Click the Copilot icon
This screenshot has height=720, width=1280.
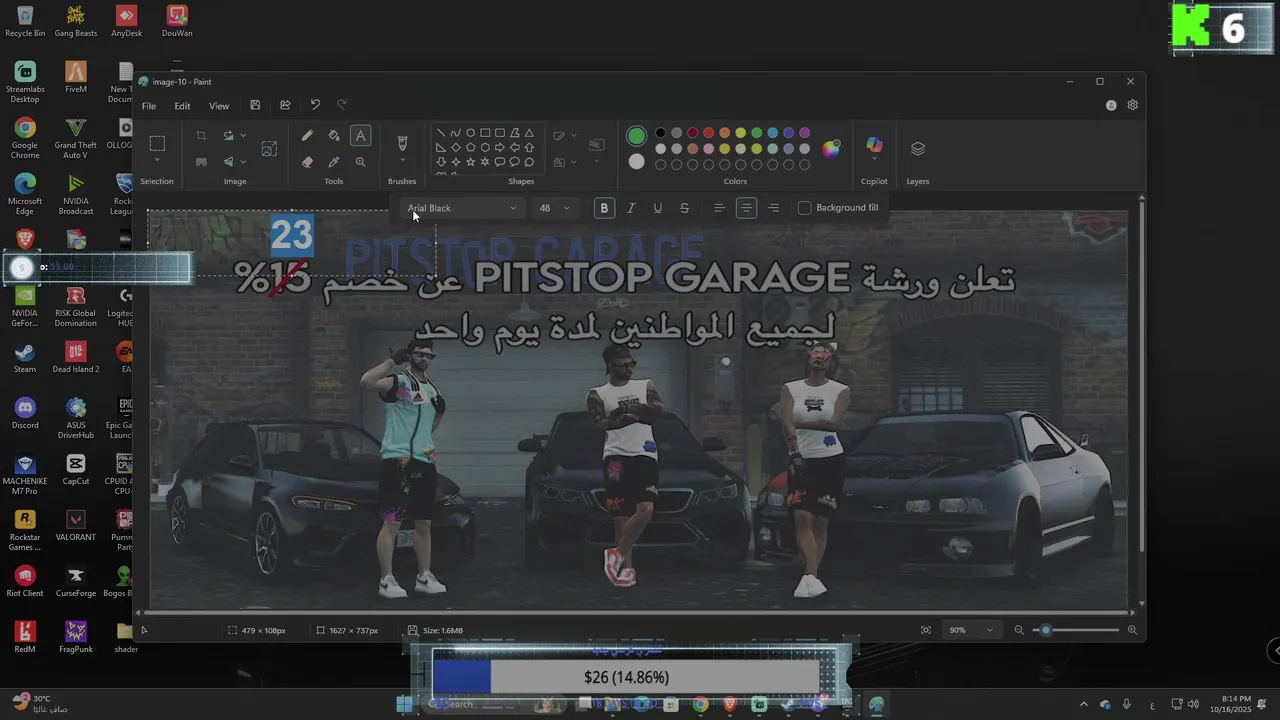(x=874, y=145)
